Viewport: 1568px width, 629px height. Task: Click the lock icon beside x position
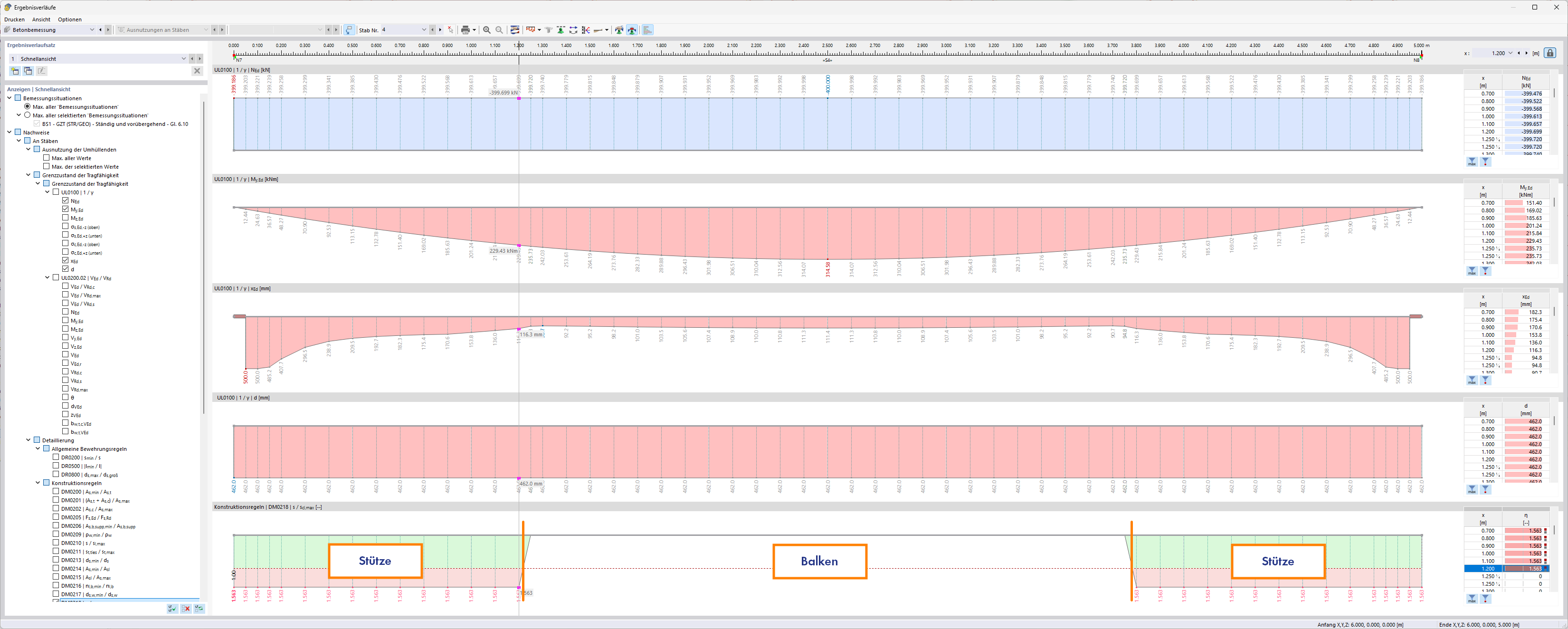[x=1550, y=54]
